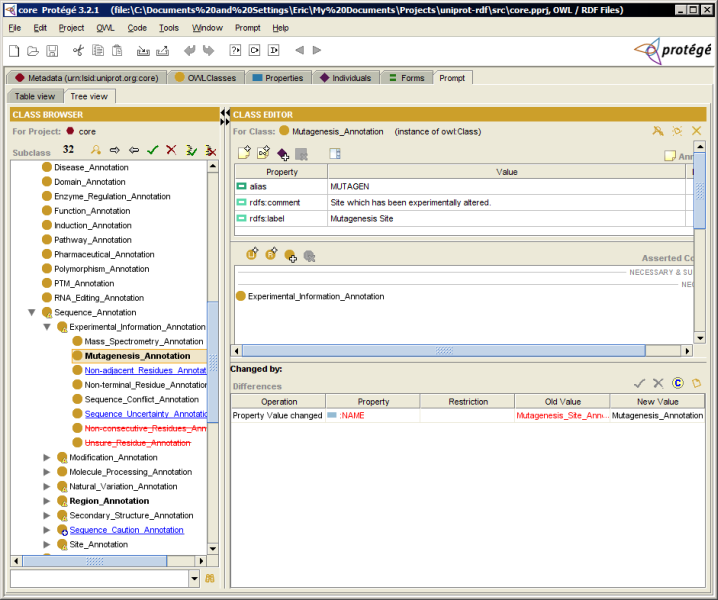Click the reject subtree changes icon

[211, 150]
